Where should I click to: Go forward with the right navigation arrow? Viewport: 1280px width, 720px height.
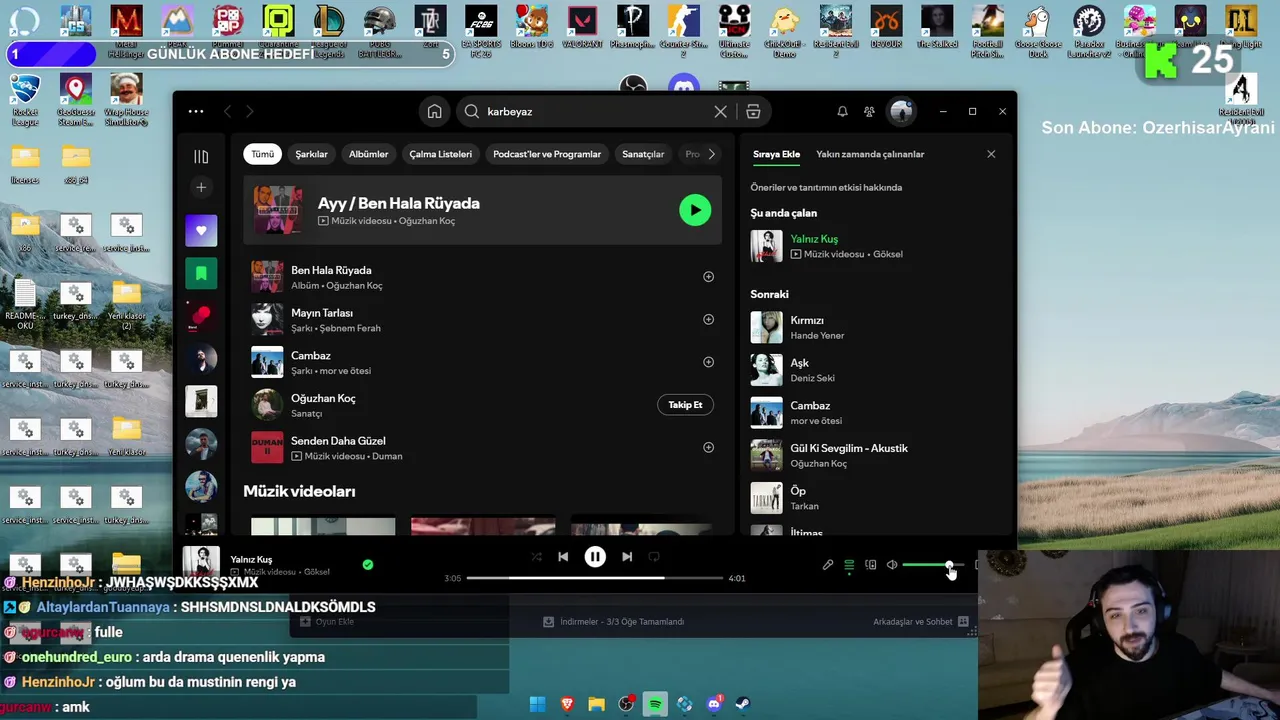tap(250, 112)
